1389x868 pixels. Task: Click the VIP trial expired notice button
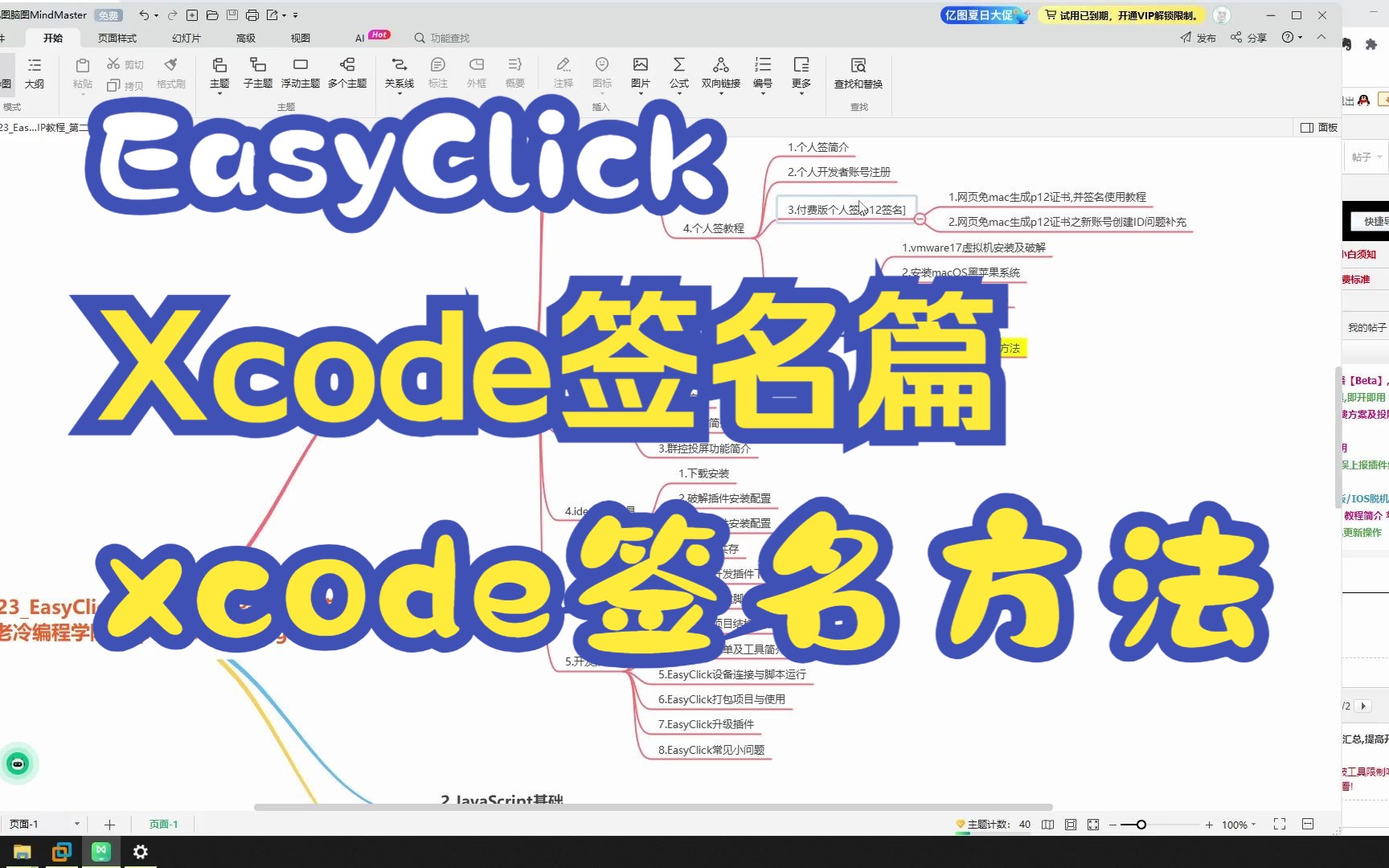[x=1122, y=15]
